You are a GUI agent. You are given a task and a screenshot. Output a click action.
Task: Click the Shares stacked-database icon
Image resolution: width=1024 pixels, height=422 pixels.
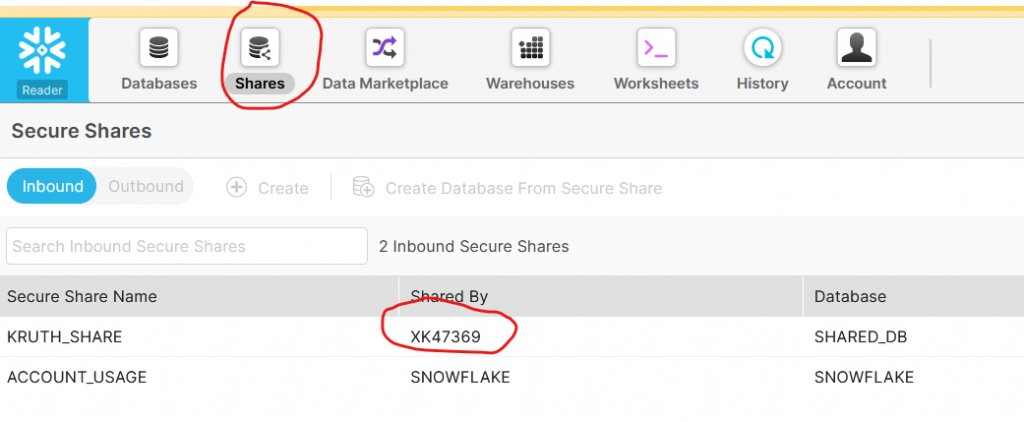coord(260,48)
